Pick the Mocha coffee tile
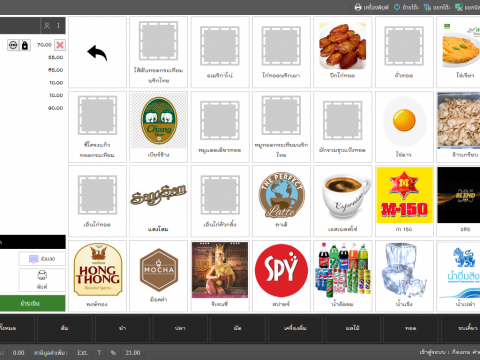 click(159, 276)
